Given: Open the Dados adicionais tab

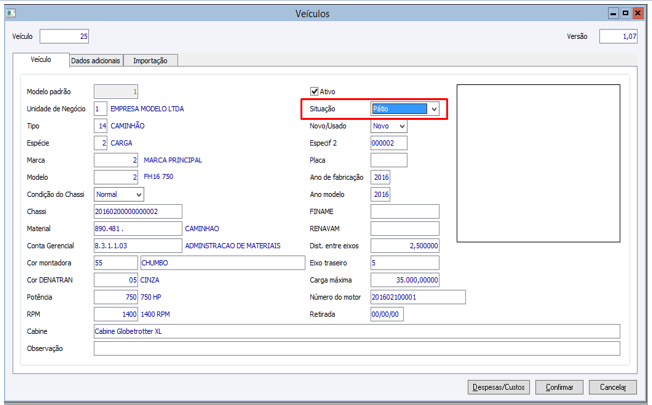Looking at the screenshot, I should tap(96, 61).
